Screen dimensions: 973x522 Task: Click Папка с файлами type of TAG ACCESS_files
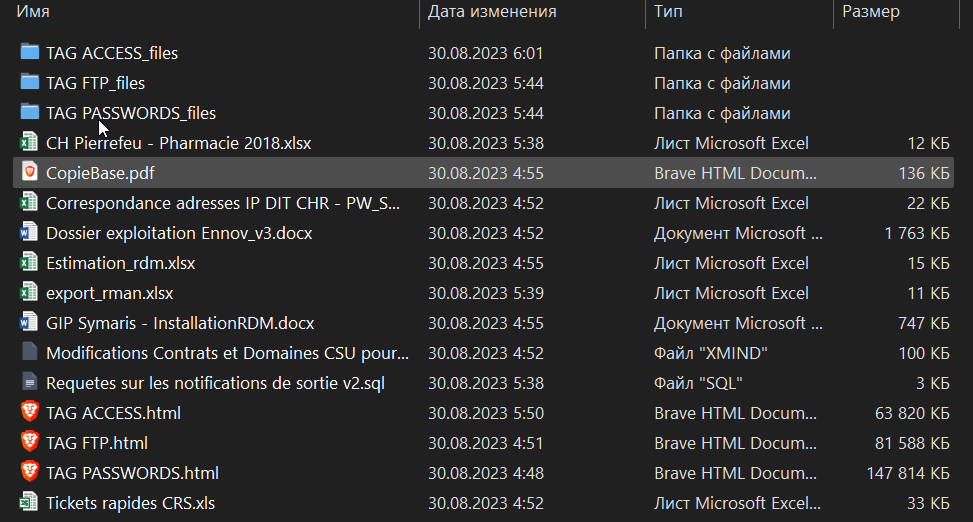722,53
